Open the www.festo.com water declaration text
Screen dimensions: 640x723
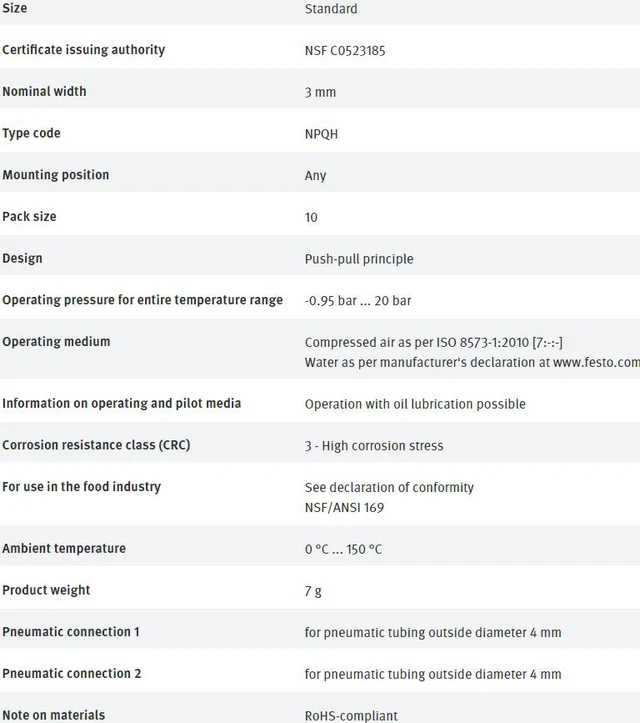click(472, 362)
